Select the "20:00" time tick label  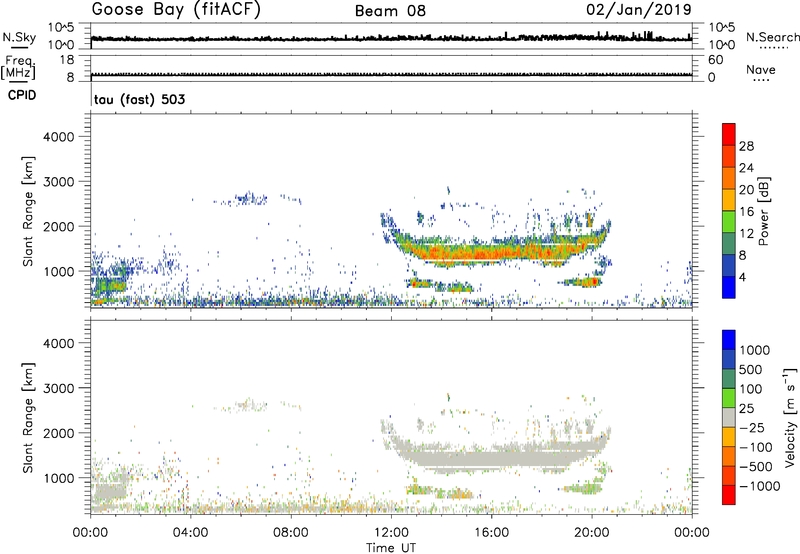[x=591, y=533]
